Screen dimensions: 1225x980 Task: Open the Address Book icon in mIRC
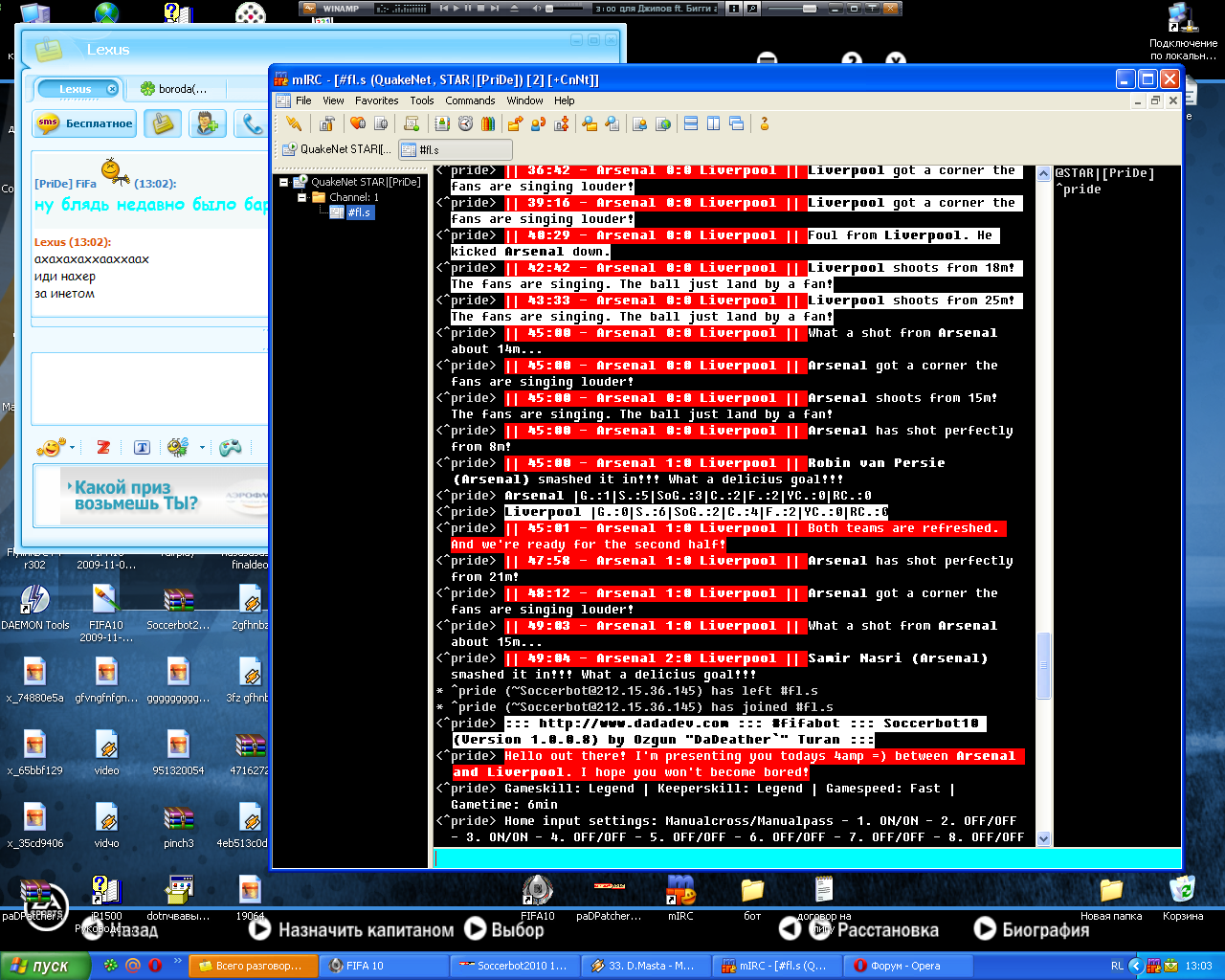point(442,123)
